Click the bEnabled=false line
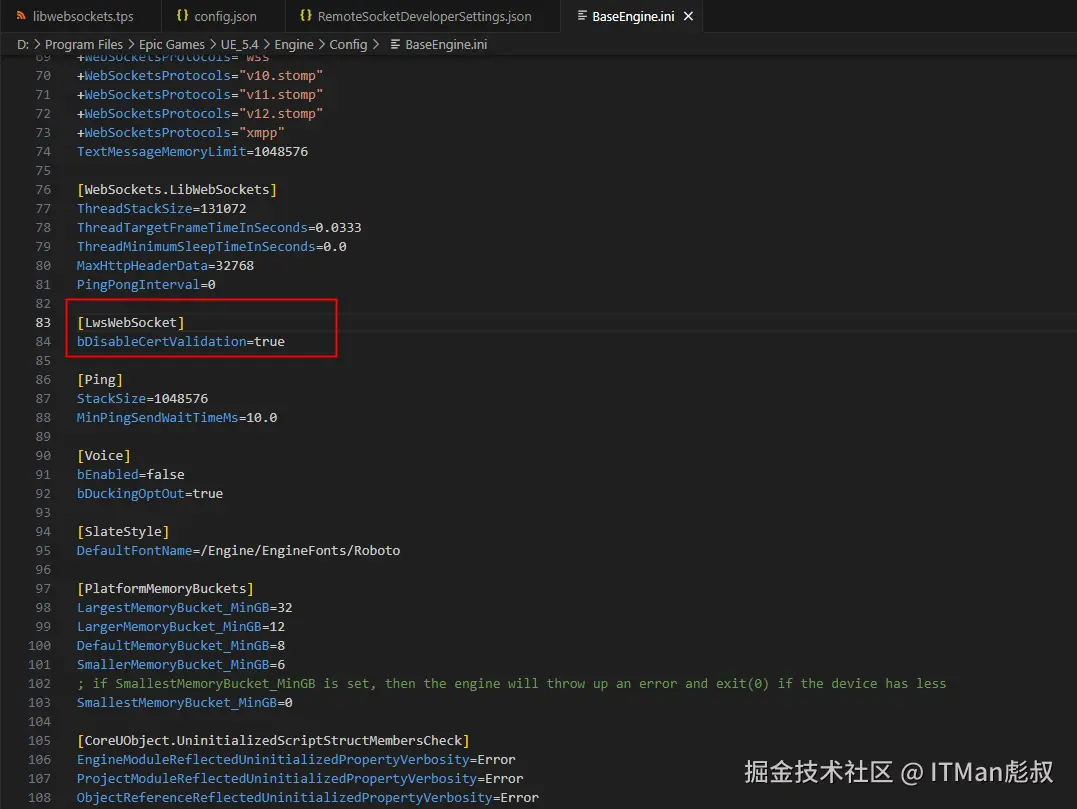The width and height of the screenshot is (1077, 809). pos(131,475)
